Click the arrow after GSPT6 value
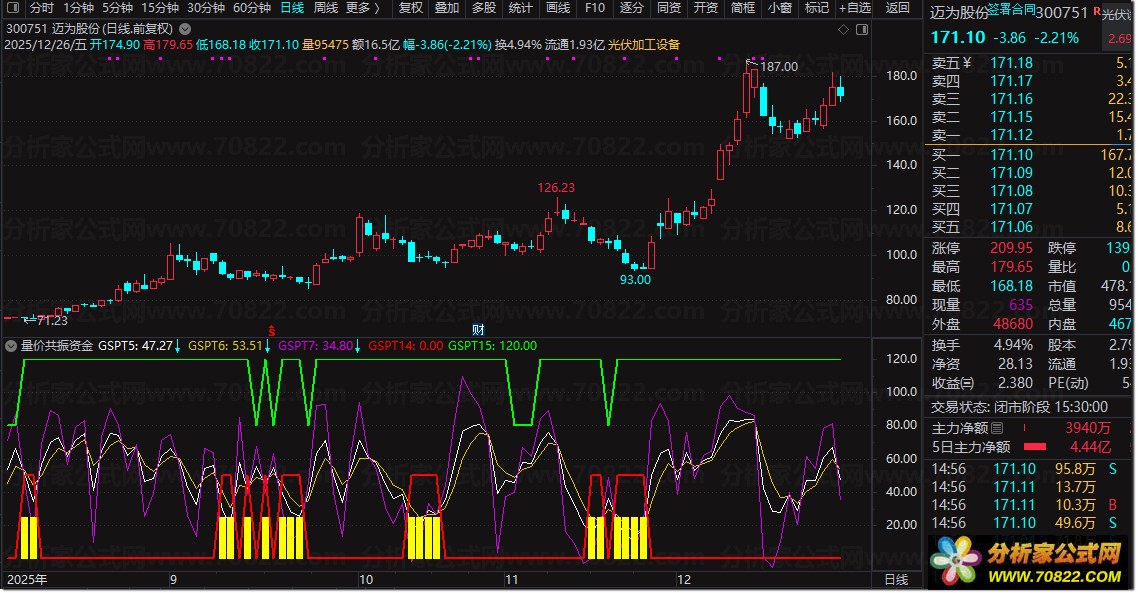Viewport: 1138px width, 593px height. tap(267, 346)
